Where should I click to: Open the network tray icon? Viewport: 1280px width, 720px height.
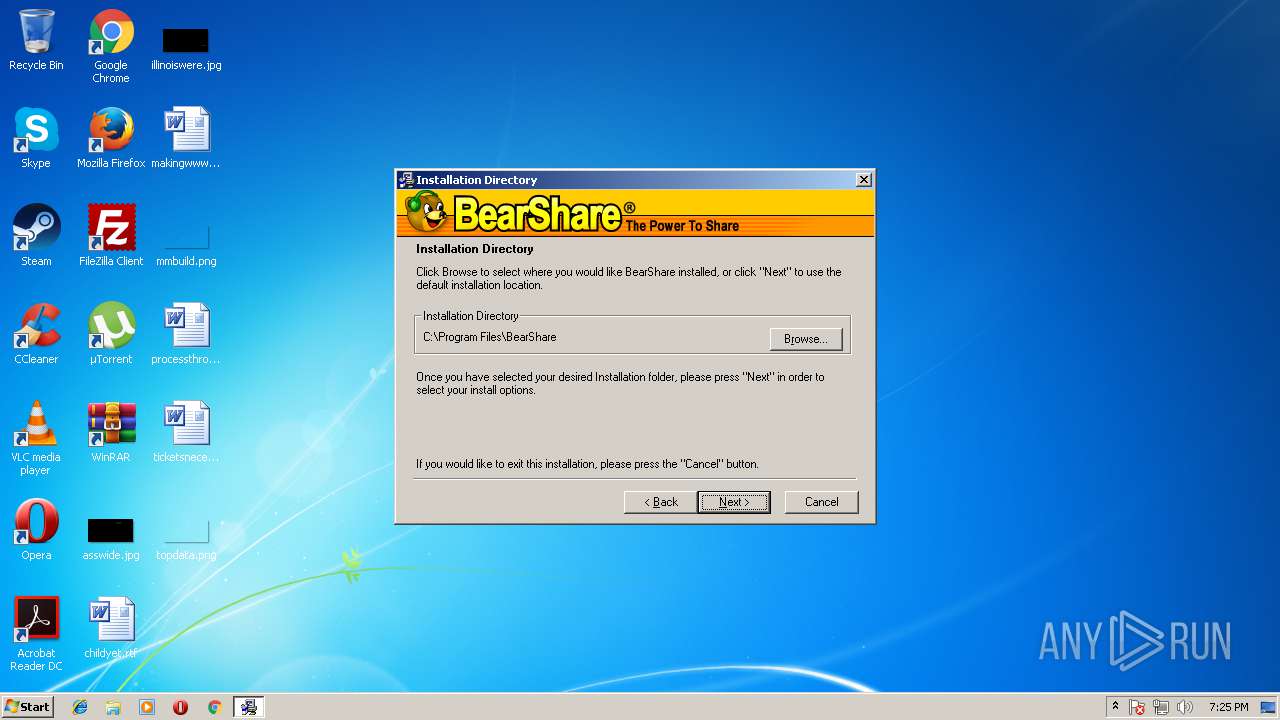(1161, 707)
